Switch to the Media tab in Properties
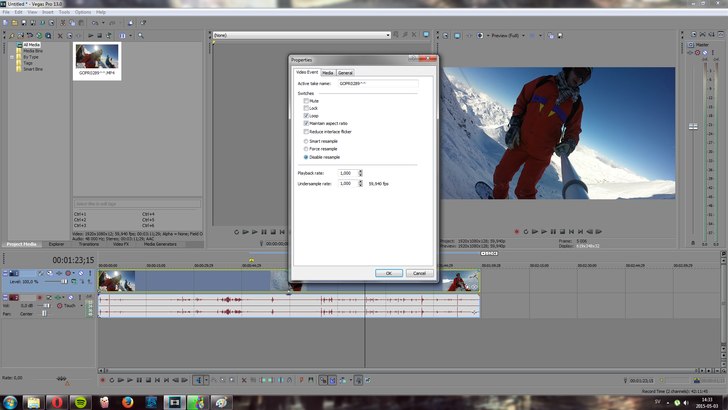Screen dimensions: 728x410 [327, 73]
